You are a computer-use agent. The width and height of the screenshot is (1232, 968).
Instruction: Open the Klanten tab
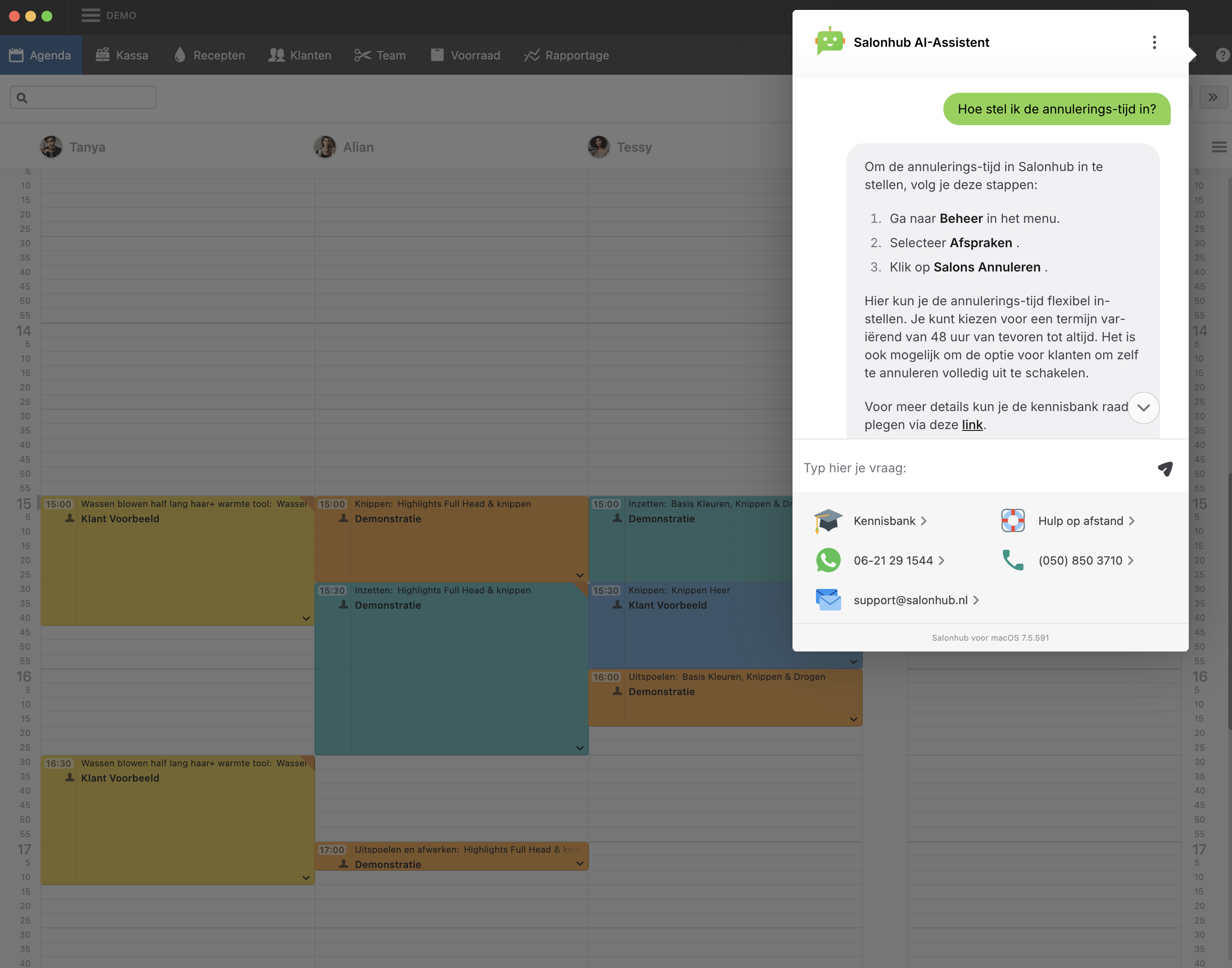tap(300, 55)
